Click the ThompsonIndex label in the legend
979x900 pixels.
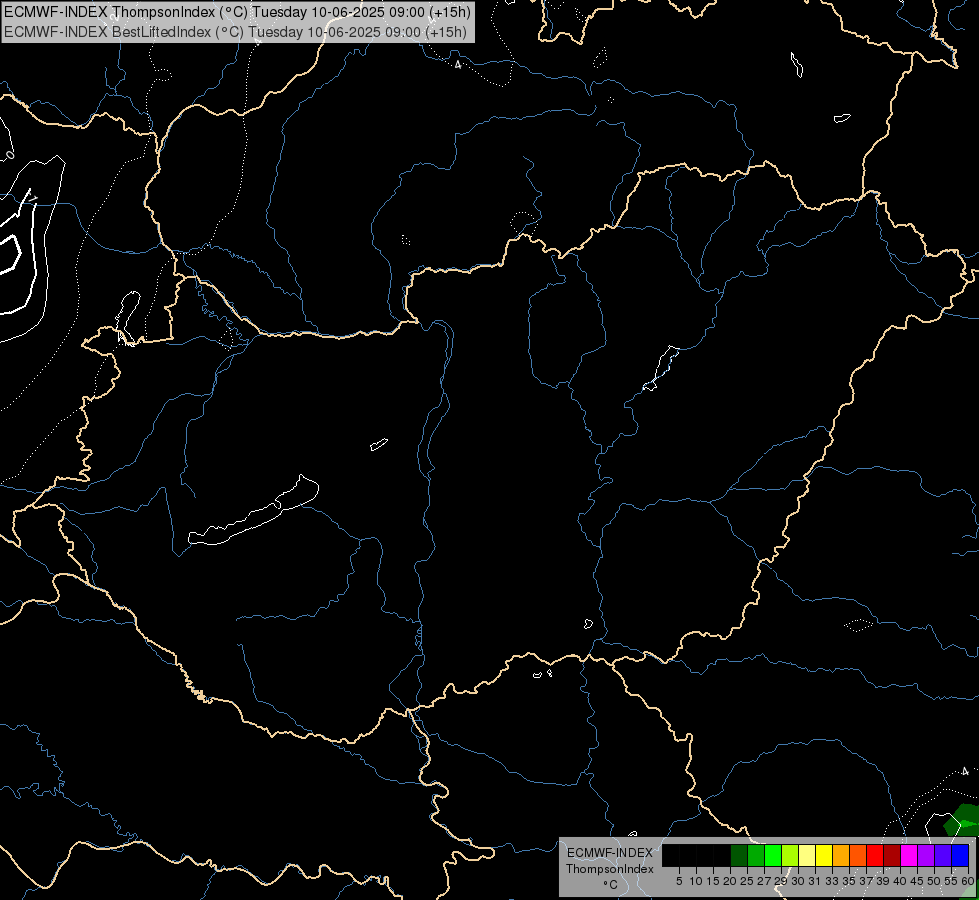click(x=610, y=869)
